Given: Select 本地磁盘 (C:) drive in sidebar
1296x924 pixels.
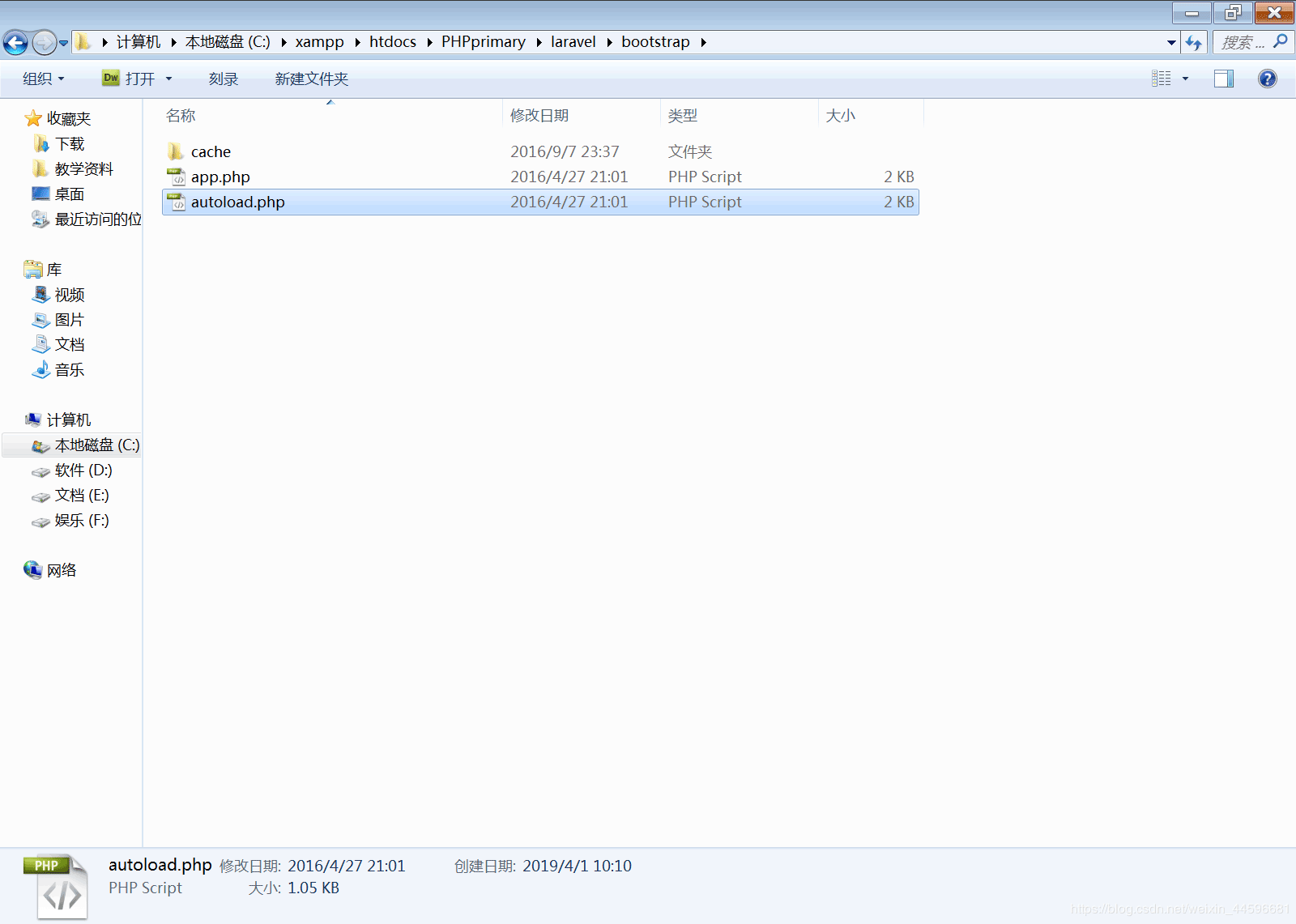Looking at the screenshot, I should [x=97, y=445].
